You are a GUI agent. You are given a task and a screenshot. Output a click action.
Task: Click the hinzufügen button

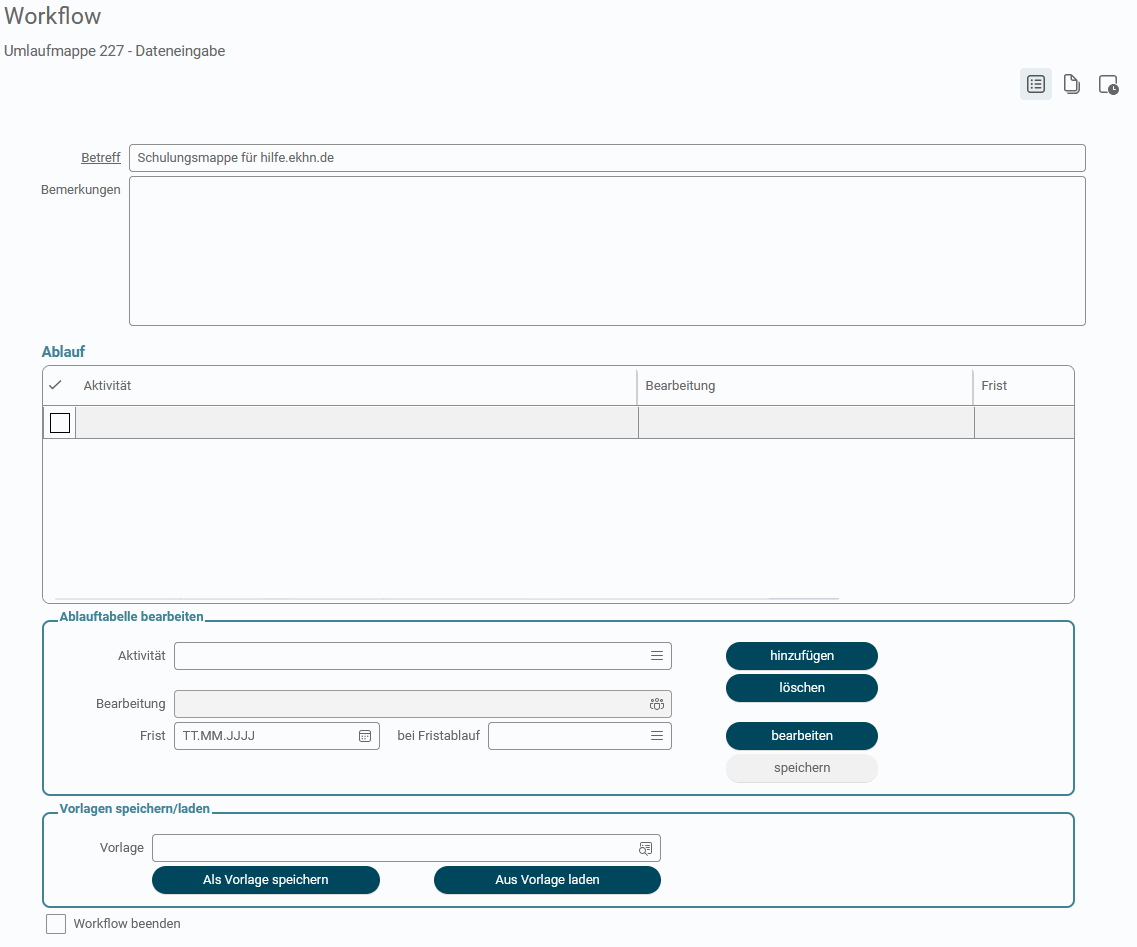802,656
